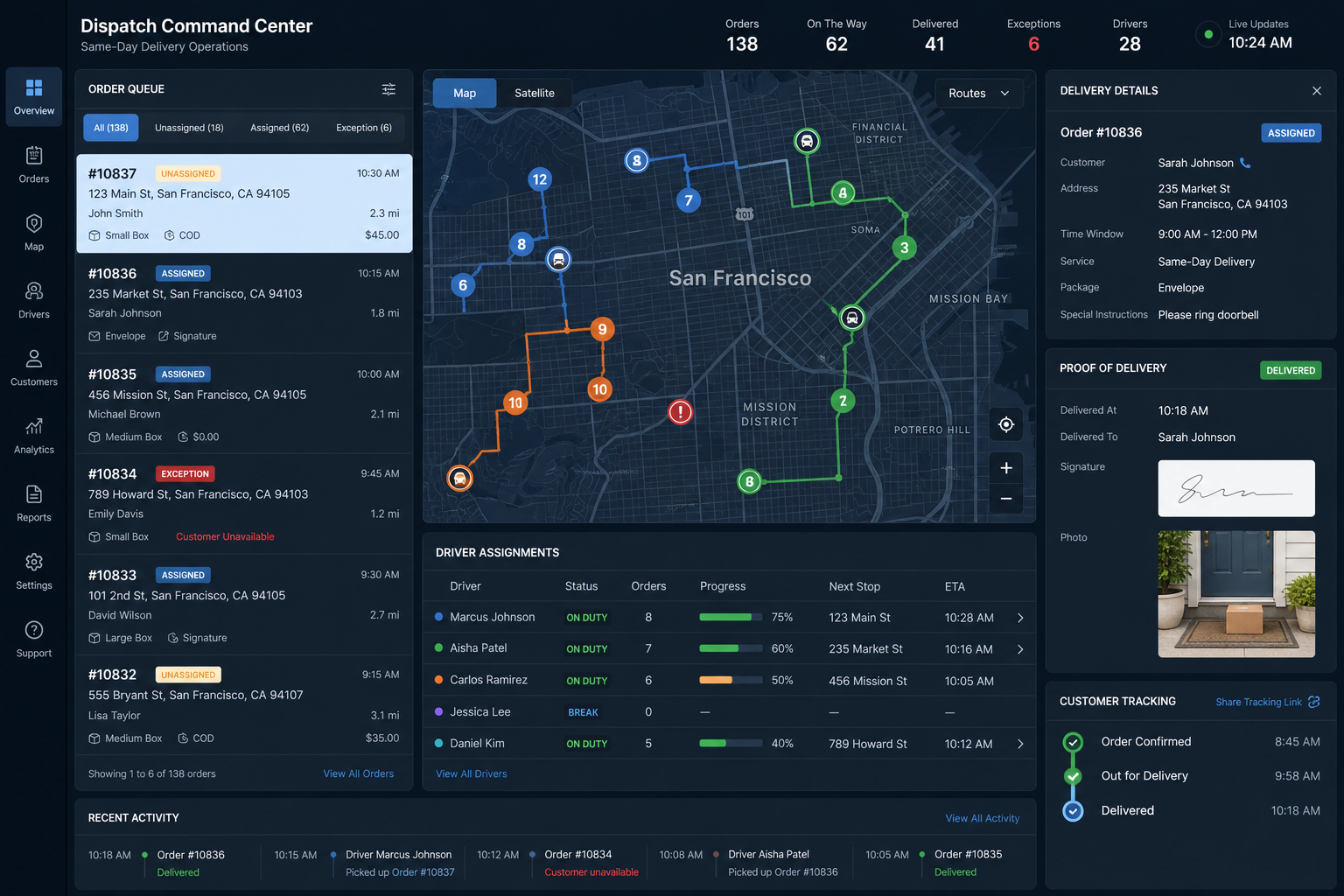
Task: Select the Assigned (62) queue tab
Action: tap(280, 128)
